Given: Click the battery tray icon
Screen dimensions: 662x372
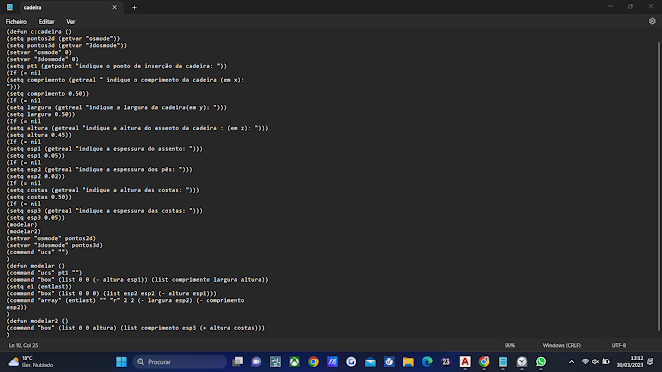Looking at the screenshot, I should (606, 362).
